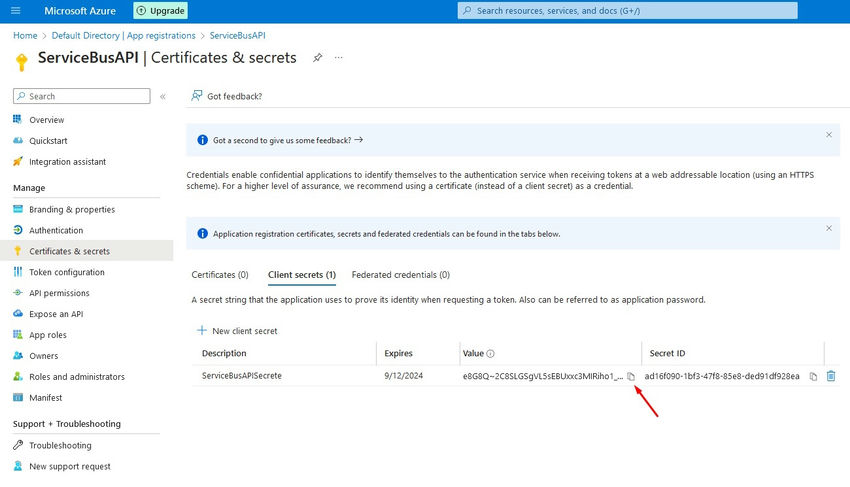Focus the global search resources box
The width and height of the screenshot is (850, 487).
627,11
